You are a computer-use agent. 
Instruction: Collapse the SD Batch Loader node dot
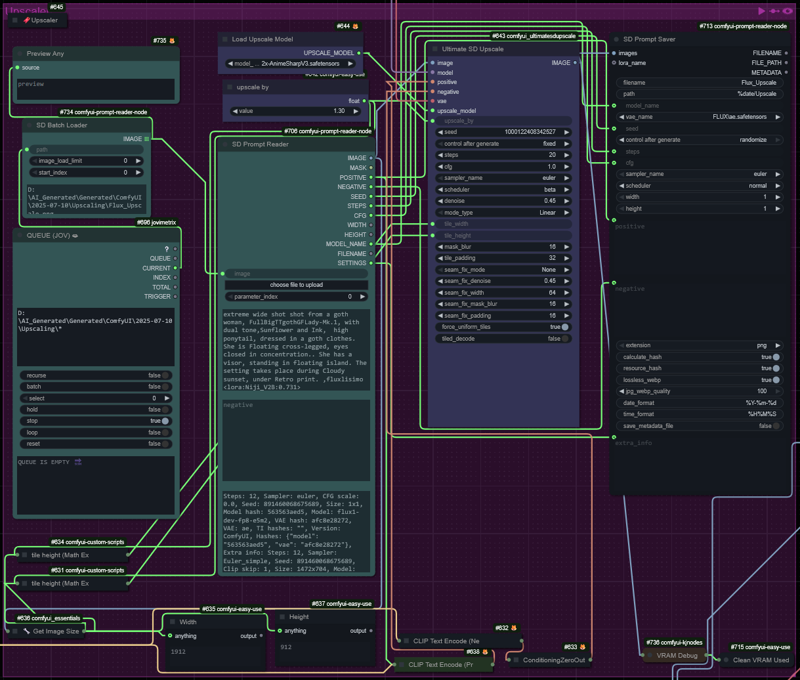30,125
